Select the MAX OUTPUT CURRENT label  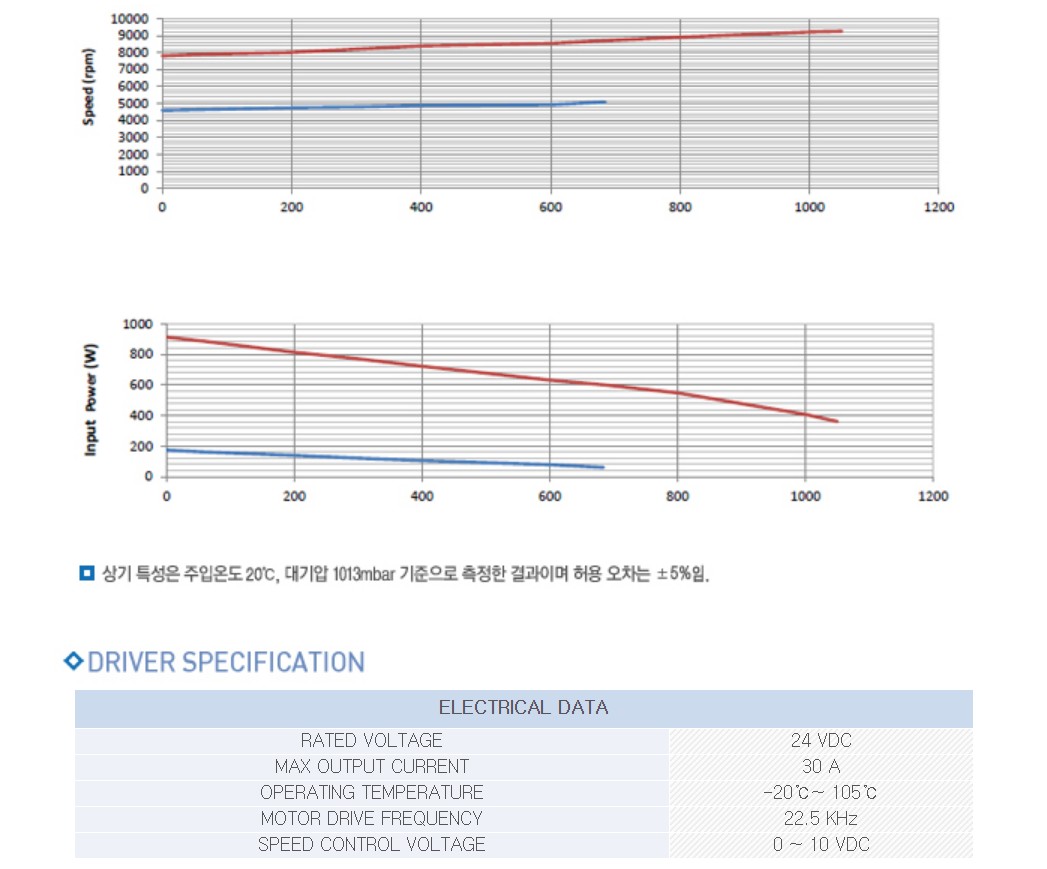(371, 767)
